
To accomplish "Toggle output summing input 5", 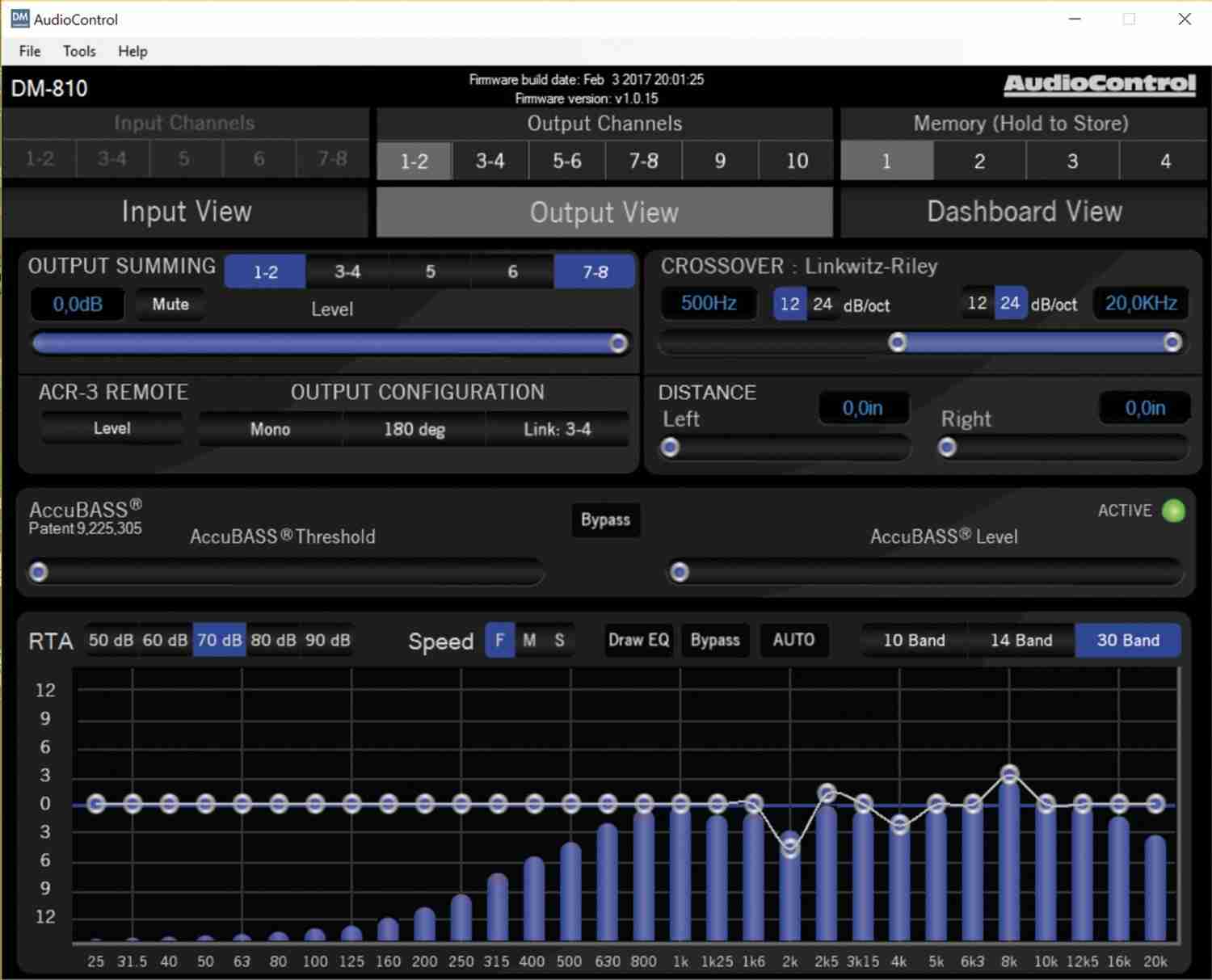I will click(431, 272).
